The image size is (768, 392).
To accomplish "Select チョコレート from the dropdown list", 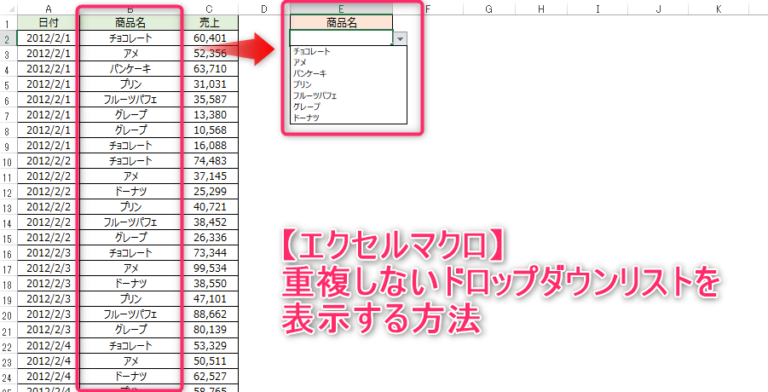I will (312, 51).
